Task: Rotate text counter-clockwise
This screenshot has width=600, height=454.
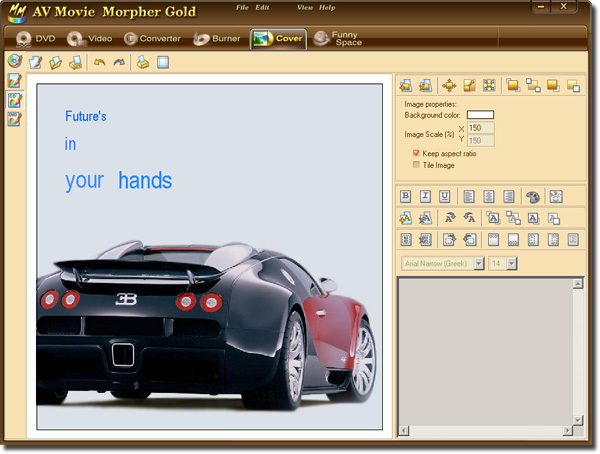Action: [x=469, y=218]
